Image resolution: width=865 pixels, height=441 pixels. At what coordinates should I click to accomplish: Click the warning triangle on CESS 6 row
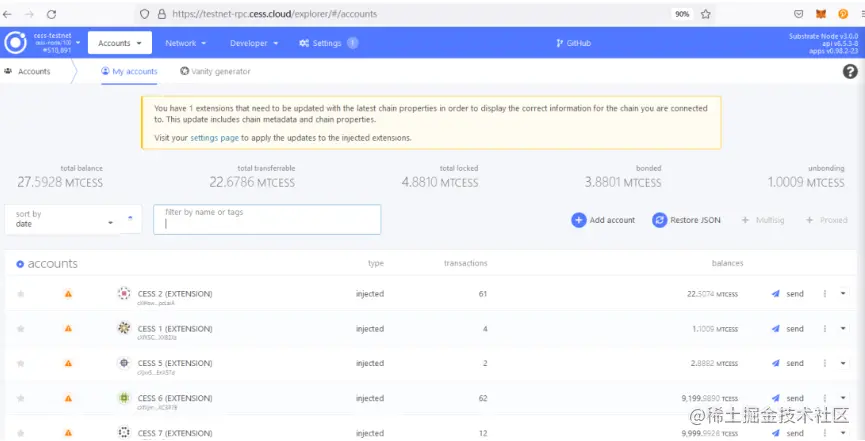[x=68, y=398]
